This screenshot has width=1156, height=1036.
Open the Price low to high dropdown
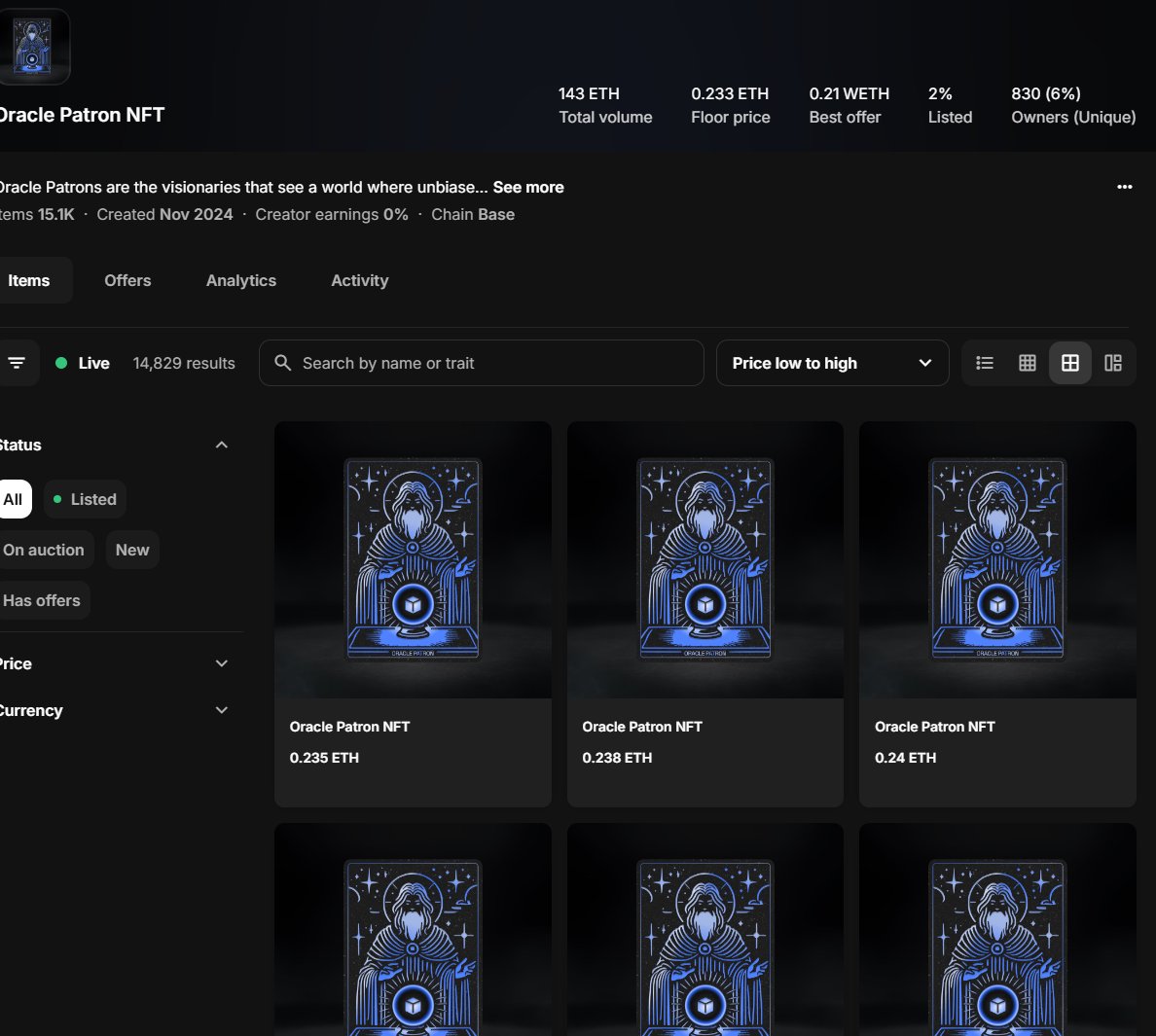(x=832, y=363)
